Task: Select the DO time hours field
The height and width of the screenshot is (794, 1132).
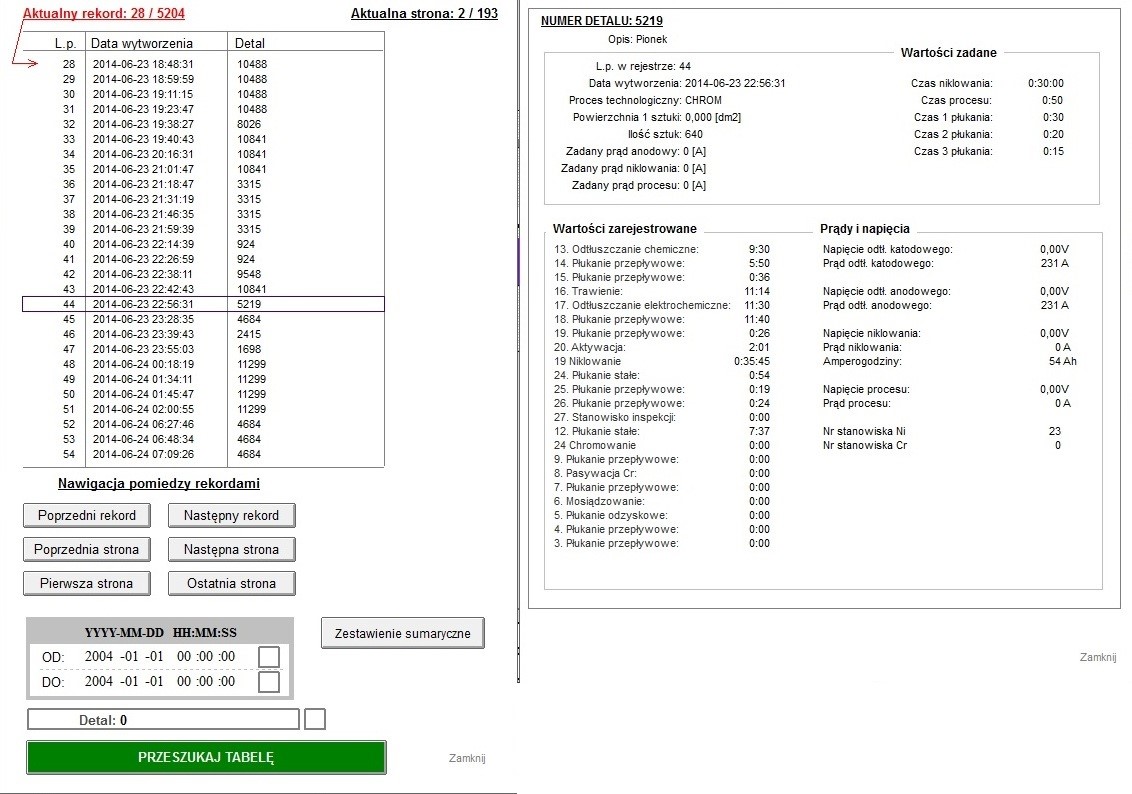Action: click(184, 681)
